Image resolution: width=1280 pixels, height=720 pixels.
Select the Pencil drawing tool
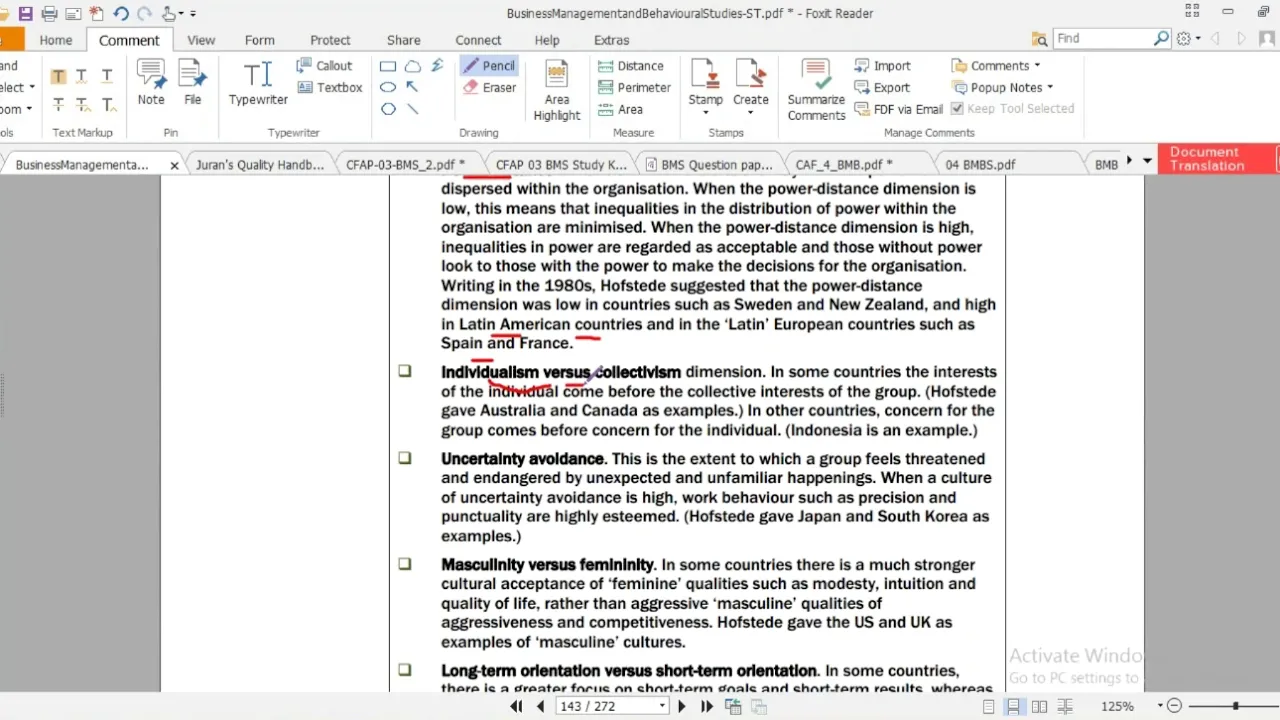(489, 66)
